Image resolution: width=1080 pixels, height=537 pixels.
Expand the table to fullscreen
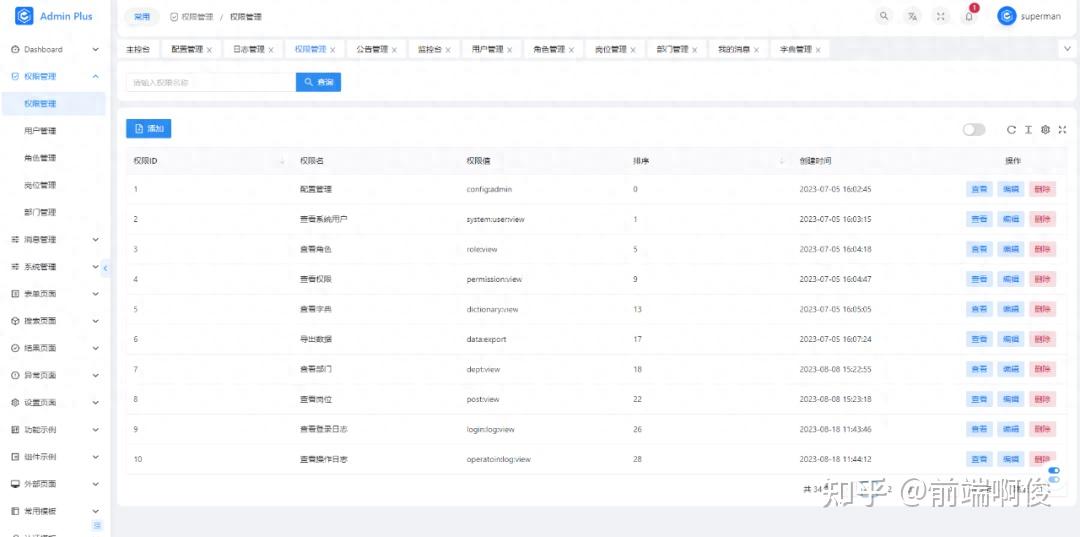pyautogui.click(x=1062, y=129)
